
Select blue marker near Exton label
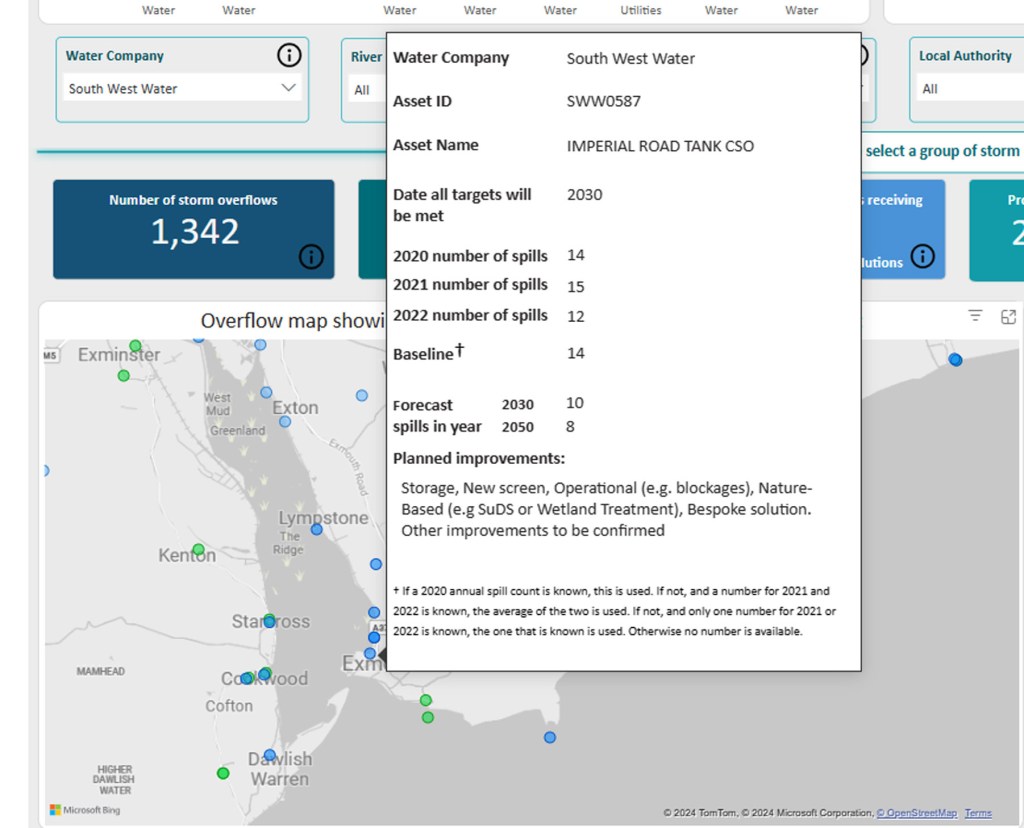pyautogui.click(x=285, y=422)
